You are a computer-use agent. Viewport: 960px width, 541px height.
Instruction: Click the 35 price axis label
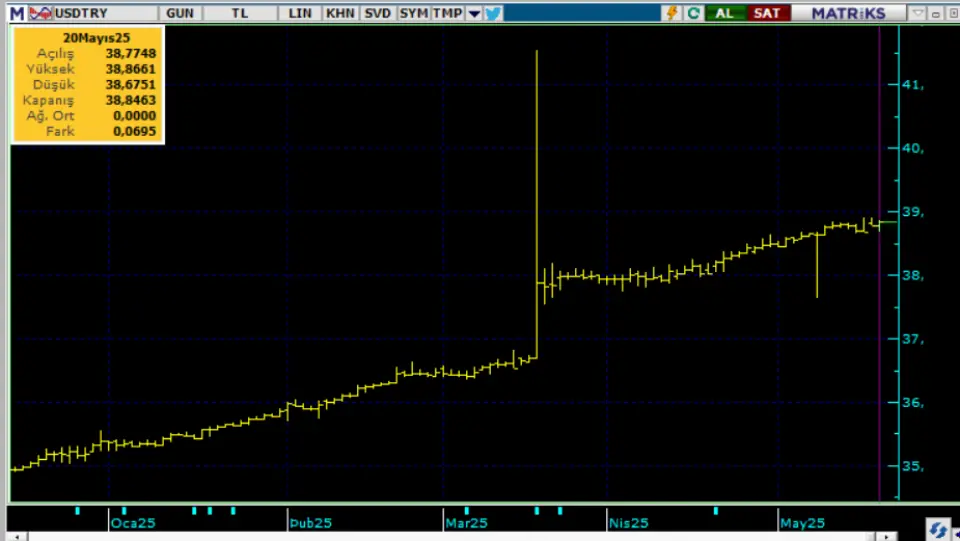pos(913,466)
